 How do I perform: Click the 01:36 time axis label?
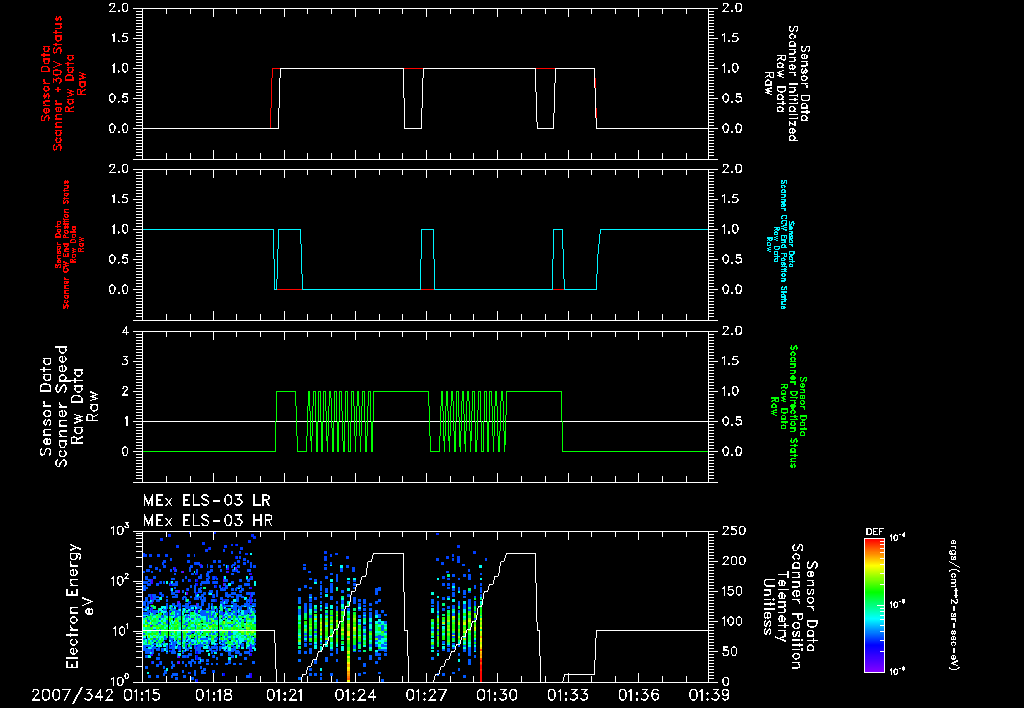click(639, 696)
